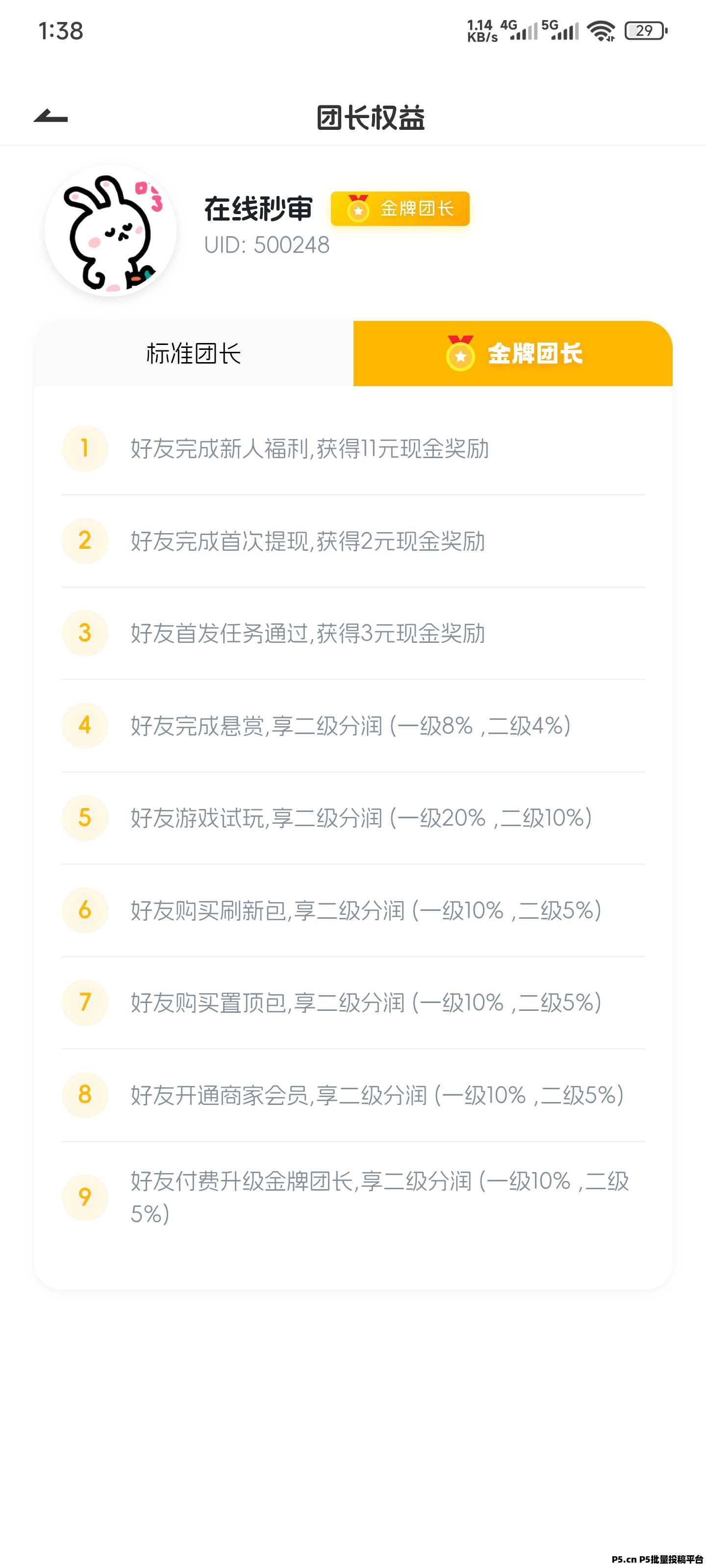The width and height of the screenshot is (706, 1568).
Task: Tap the medal icon in 金牌团长 tab
Action: click(x=460, y=353)
